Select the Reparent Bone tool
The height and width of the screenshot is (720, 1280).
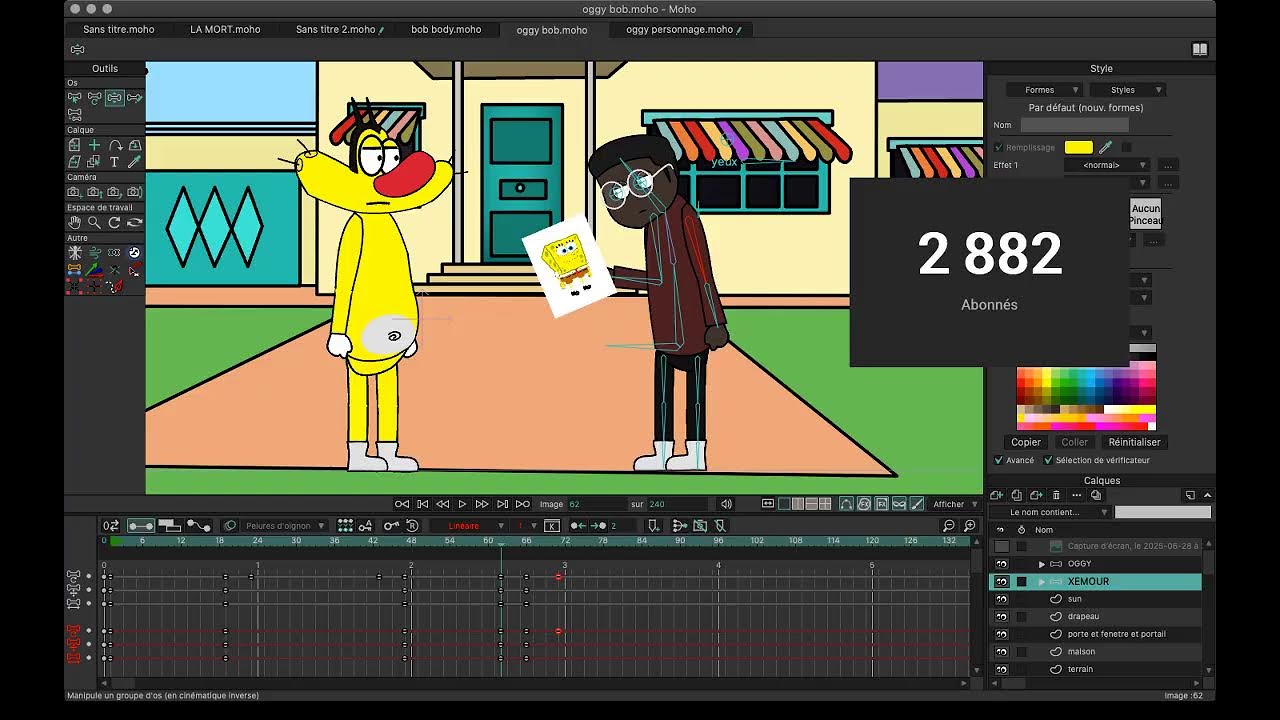tap(74, 114)
